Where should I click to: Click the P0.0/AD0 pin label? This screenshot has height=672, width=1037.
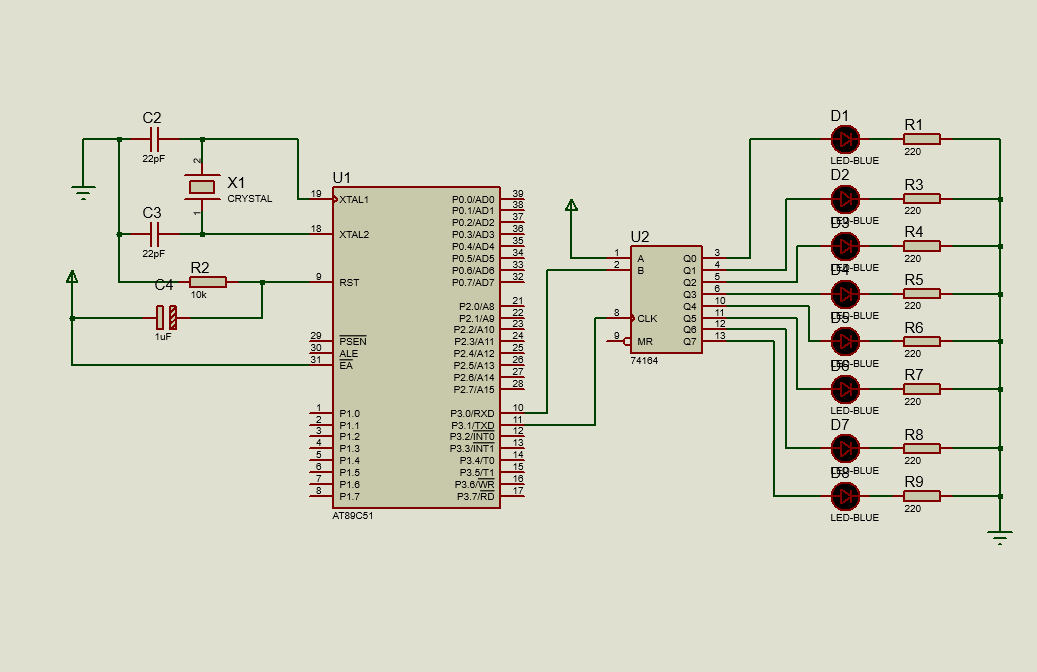point(473,199)
